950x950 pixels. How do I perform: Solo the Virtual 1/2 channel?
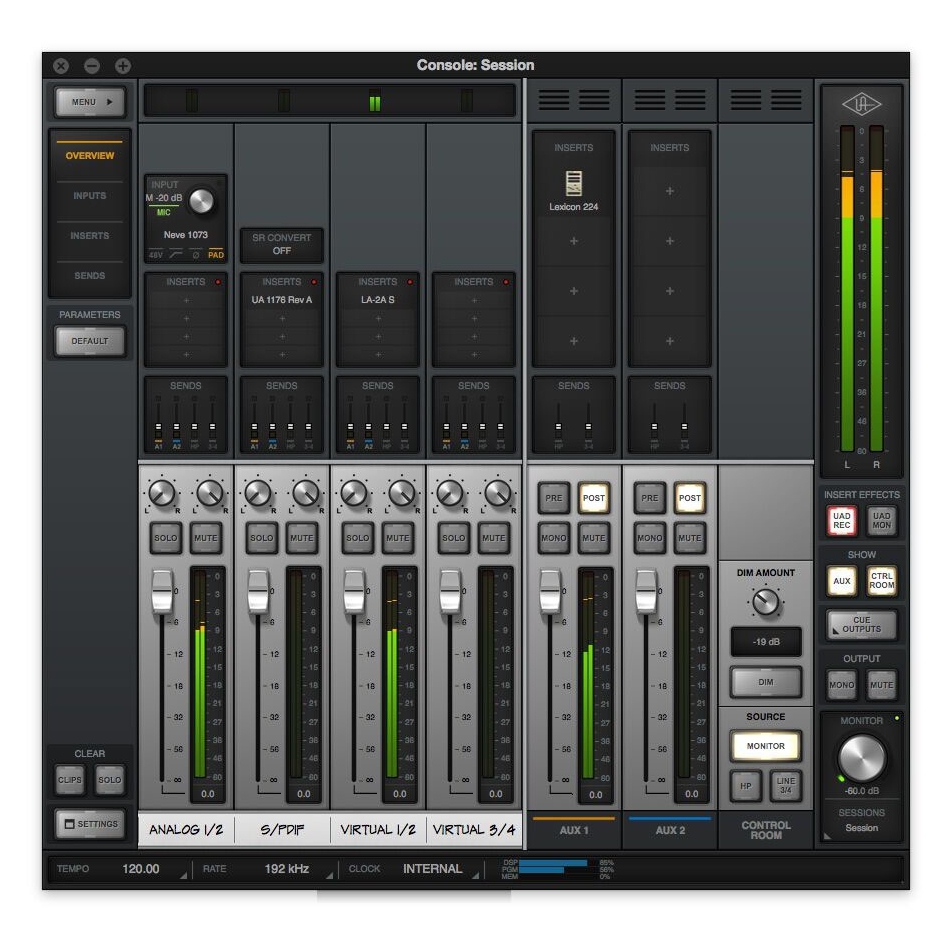357,538
